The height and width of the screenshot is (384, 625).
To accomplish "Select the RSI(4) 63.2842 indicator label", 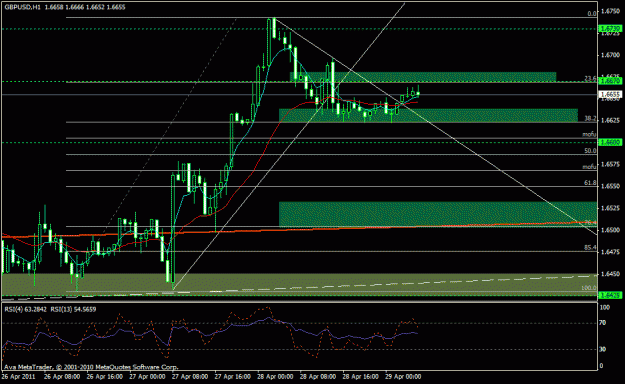I will pyautogui.click(x=26, y=309).
